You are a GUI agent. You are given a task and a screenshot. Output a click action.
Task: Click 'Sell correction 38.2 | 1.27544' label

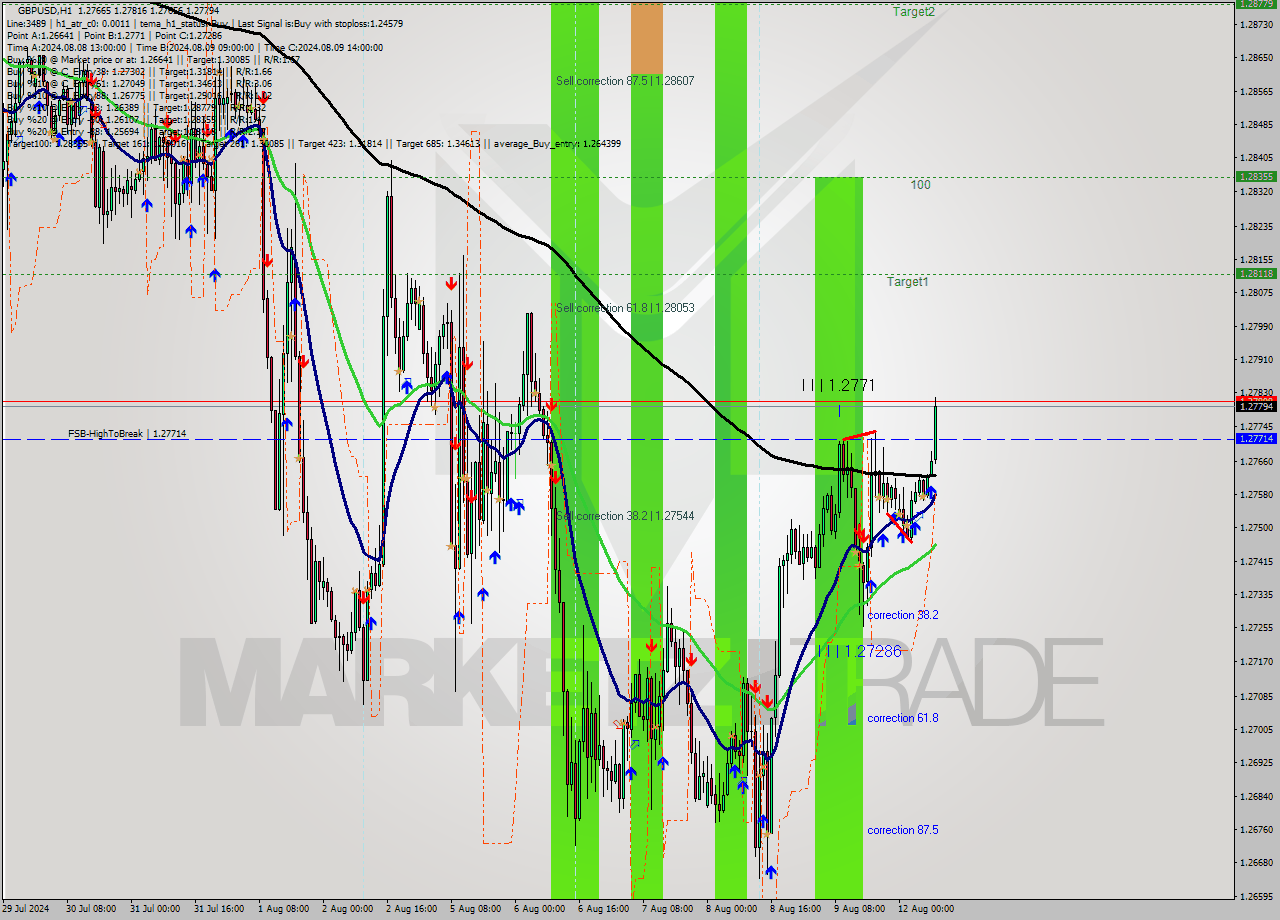point(625,516)
